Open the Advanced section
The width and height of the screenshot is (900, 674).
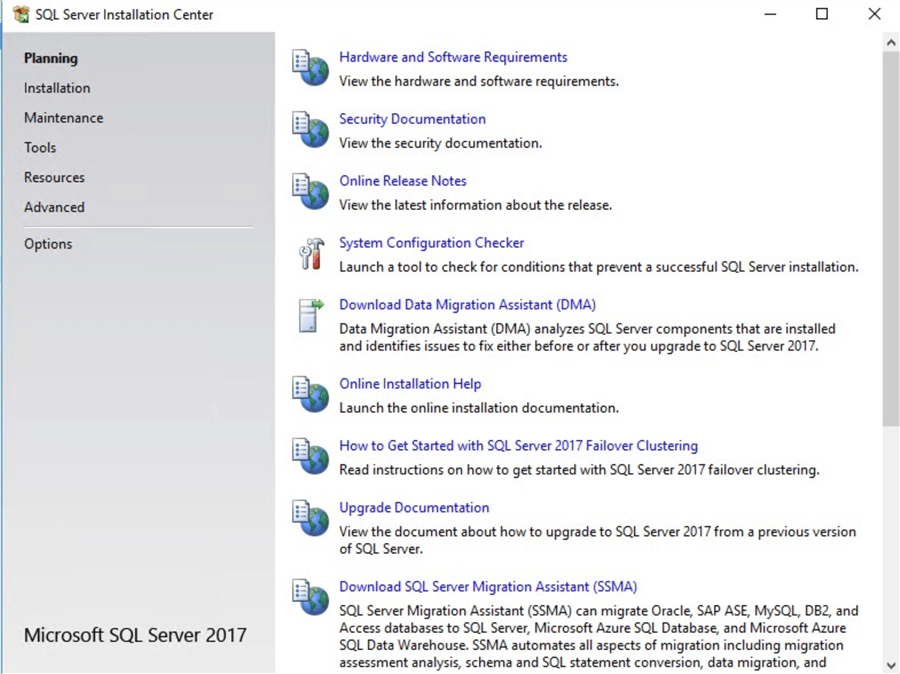(54, 207)
